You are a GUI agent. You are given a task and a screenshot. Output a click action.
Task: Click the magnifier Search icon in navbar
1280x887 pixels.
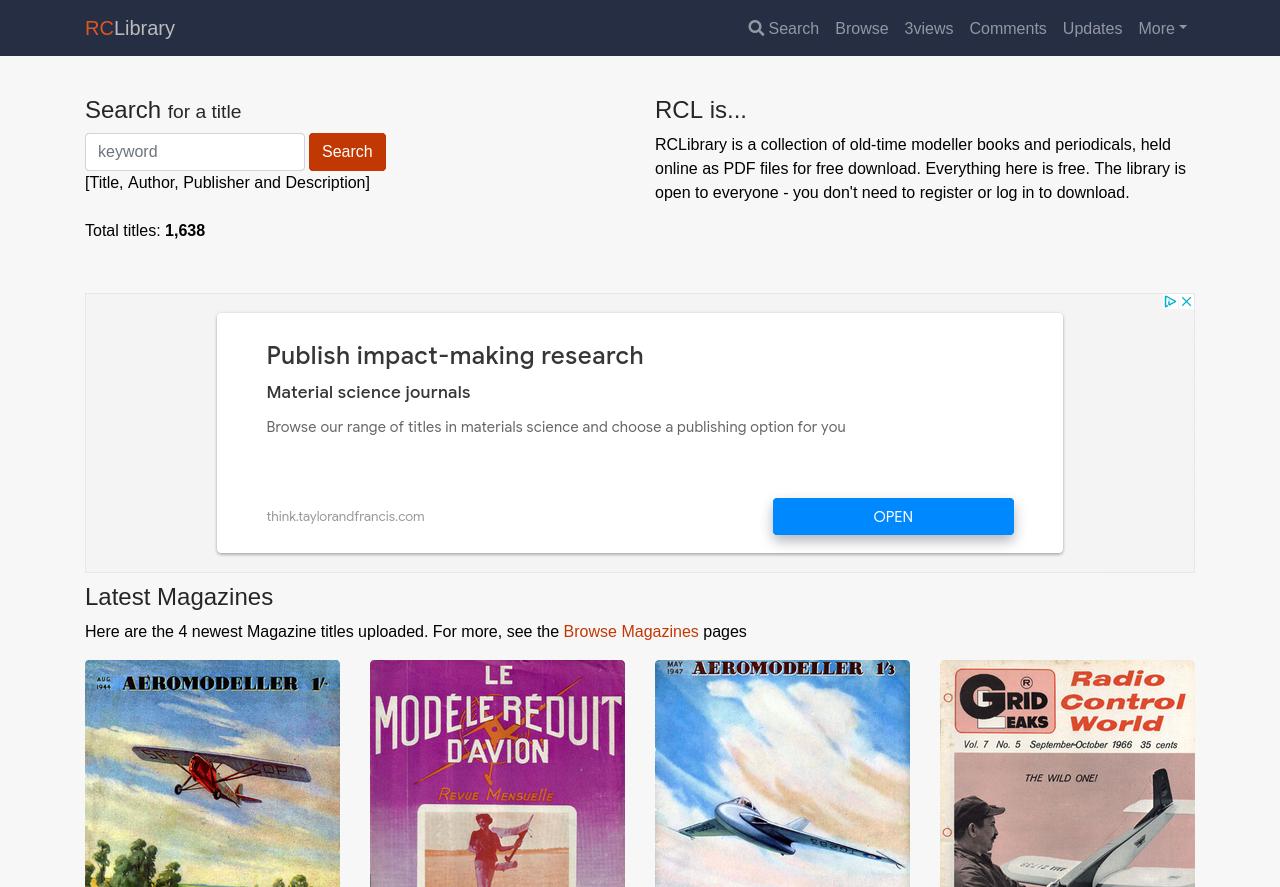pyautogui.click(x=756, y=28)
